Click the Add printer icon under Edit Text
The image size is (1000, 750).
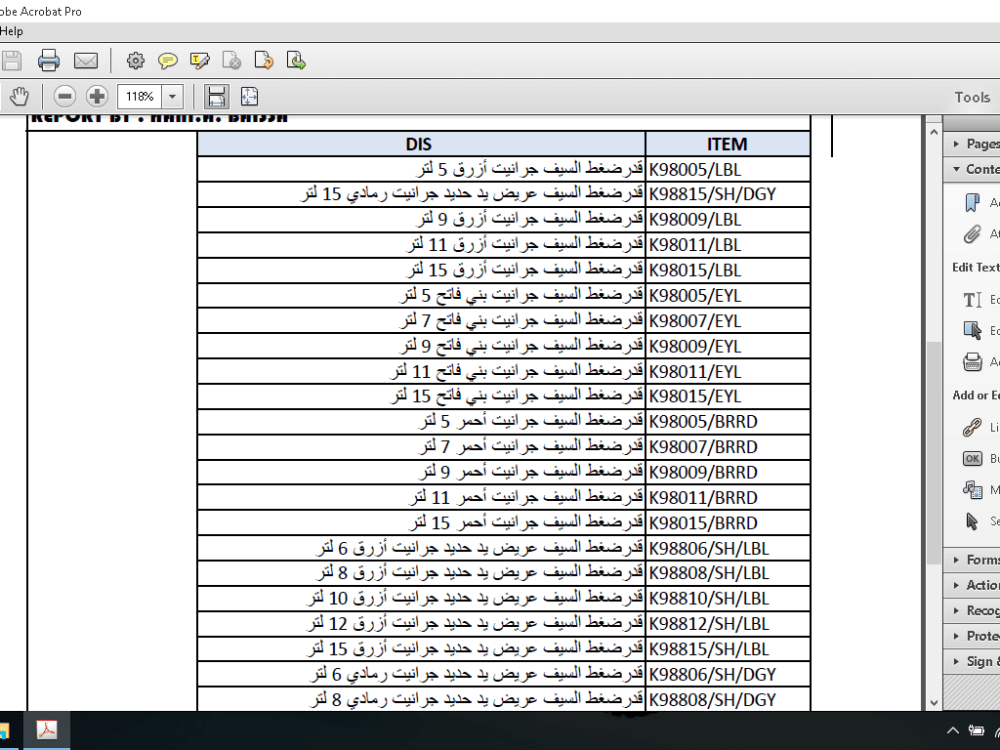972,362
